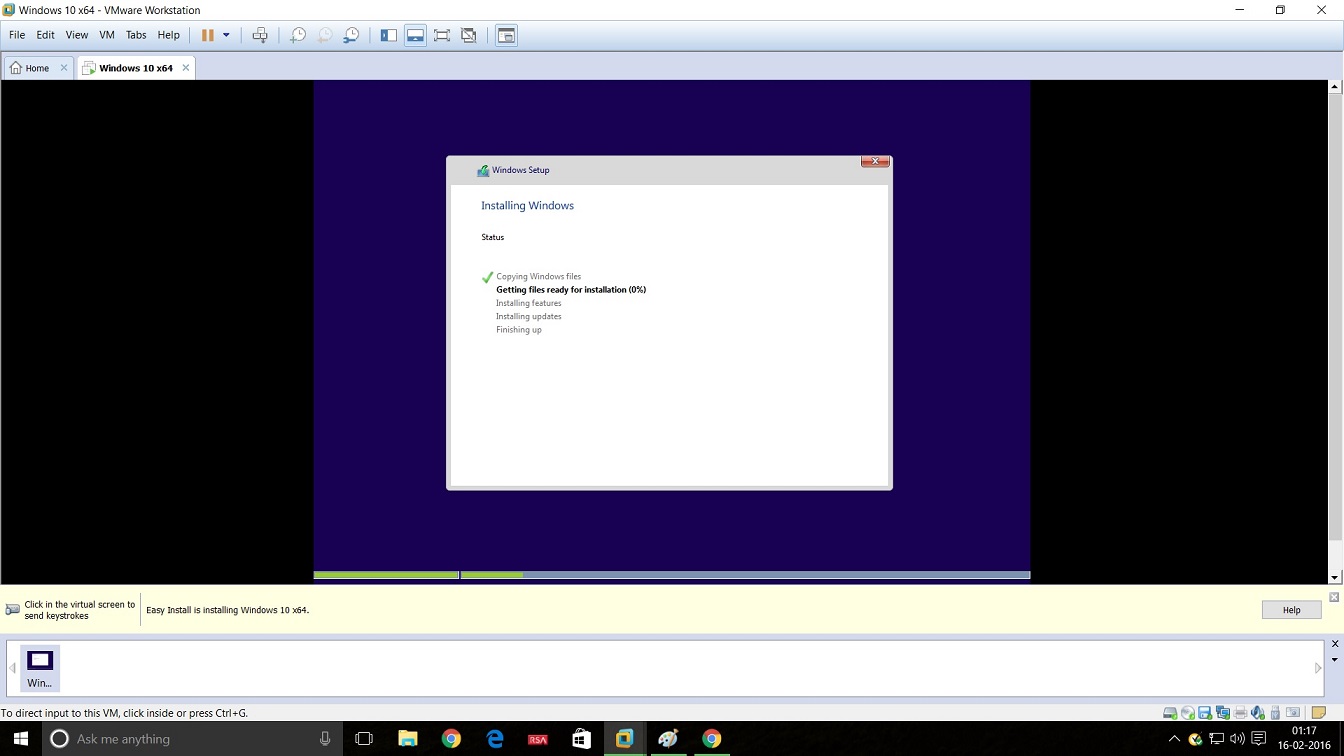
Task: Open File Explorer from the taskbar
Action: (x=407, y=739)
